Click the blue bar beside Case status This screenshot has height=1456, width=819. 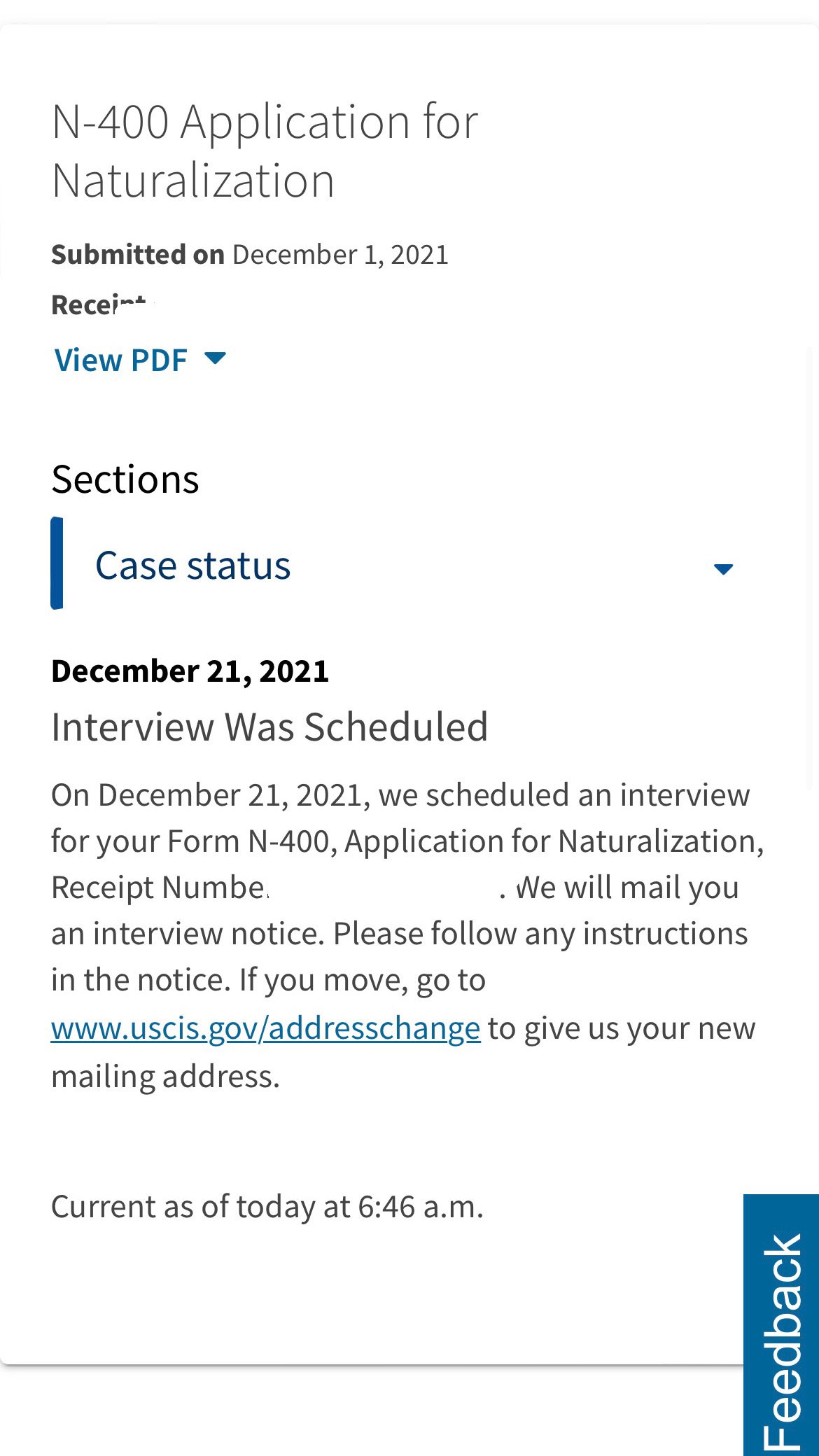[x=57, y=563]
